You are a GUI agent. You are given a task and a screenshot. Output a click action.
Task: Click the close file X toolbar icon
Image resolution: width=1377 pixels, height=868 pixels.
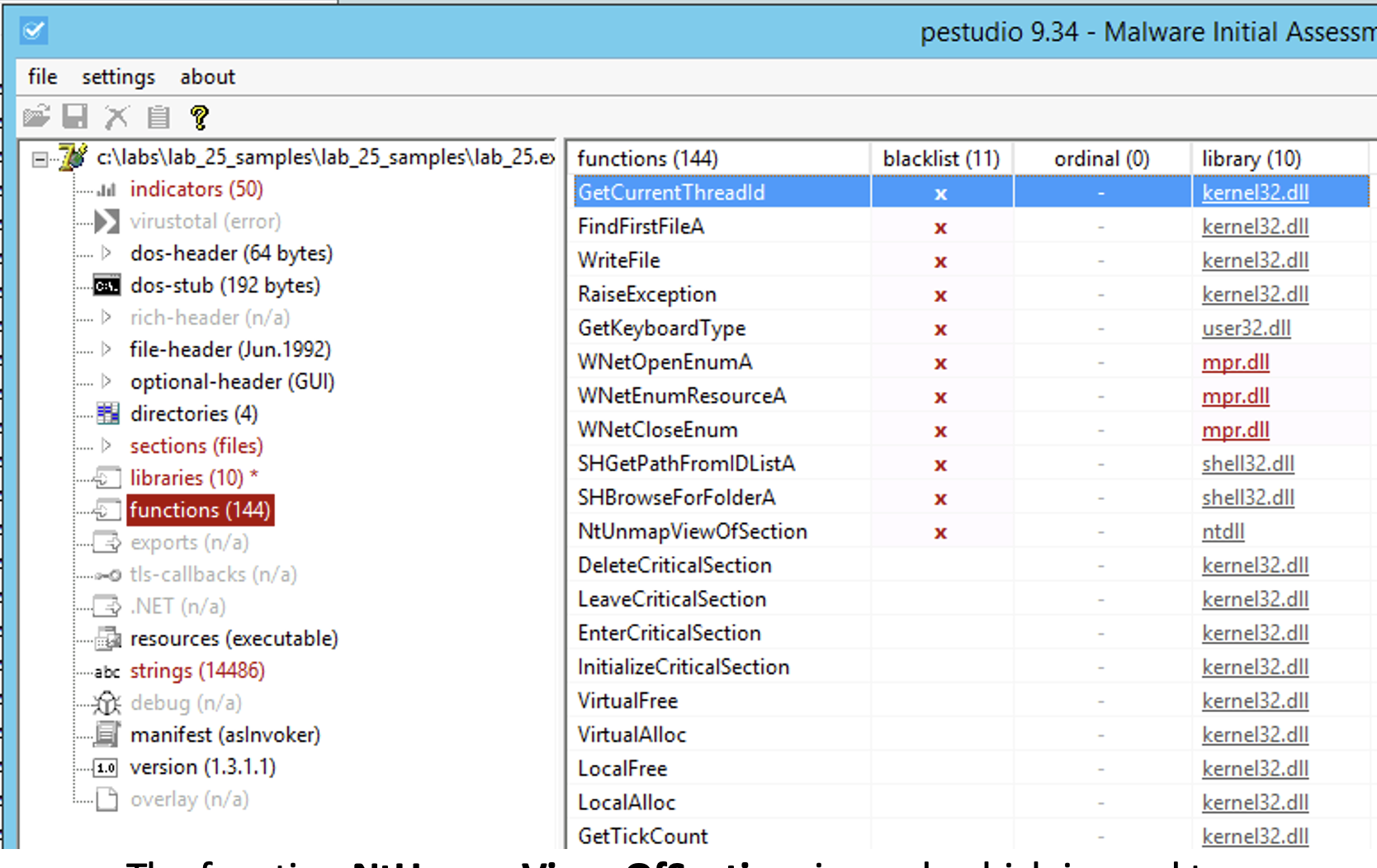[116, 116]
